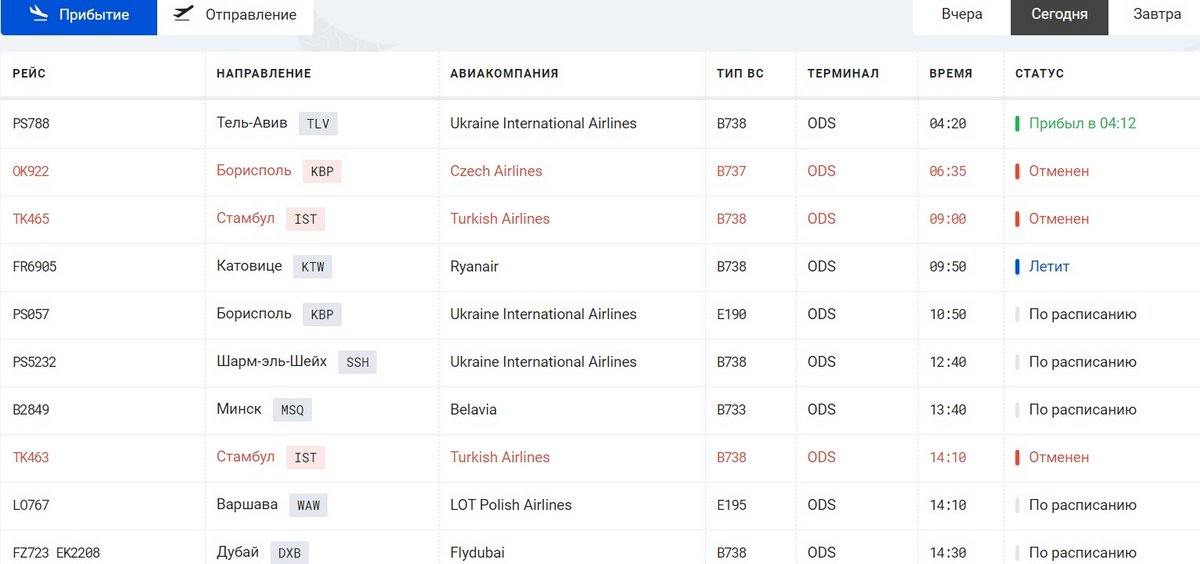
Task: Click the departure plane icon beside Отправление
Action: pyautogui.click(x=183, y=14)
